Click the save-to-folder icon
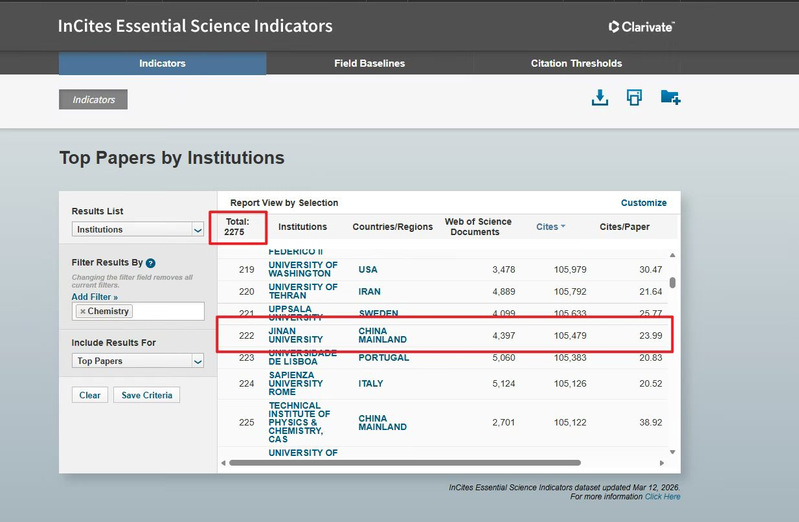The image size is (799, 522). 670,97
